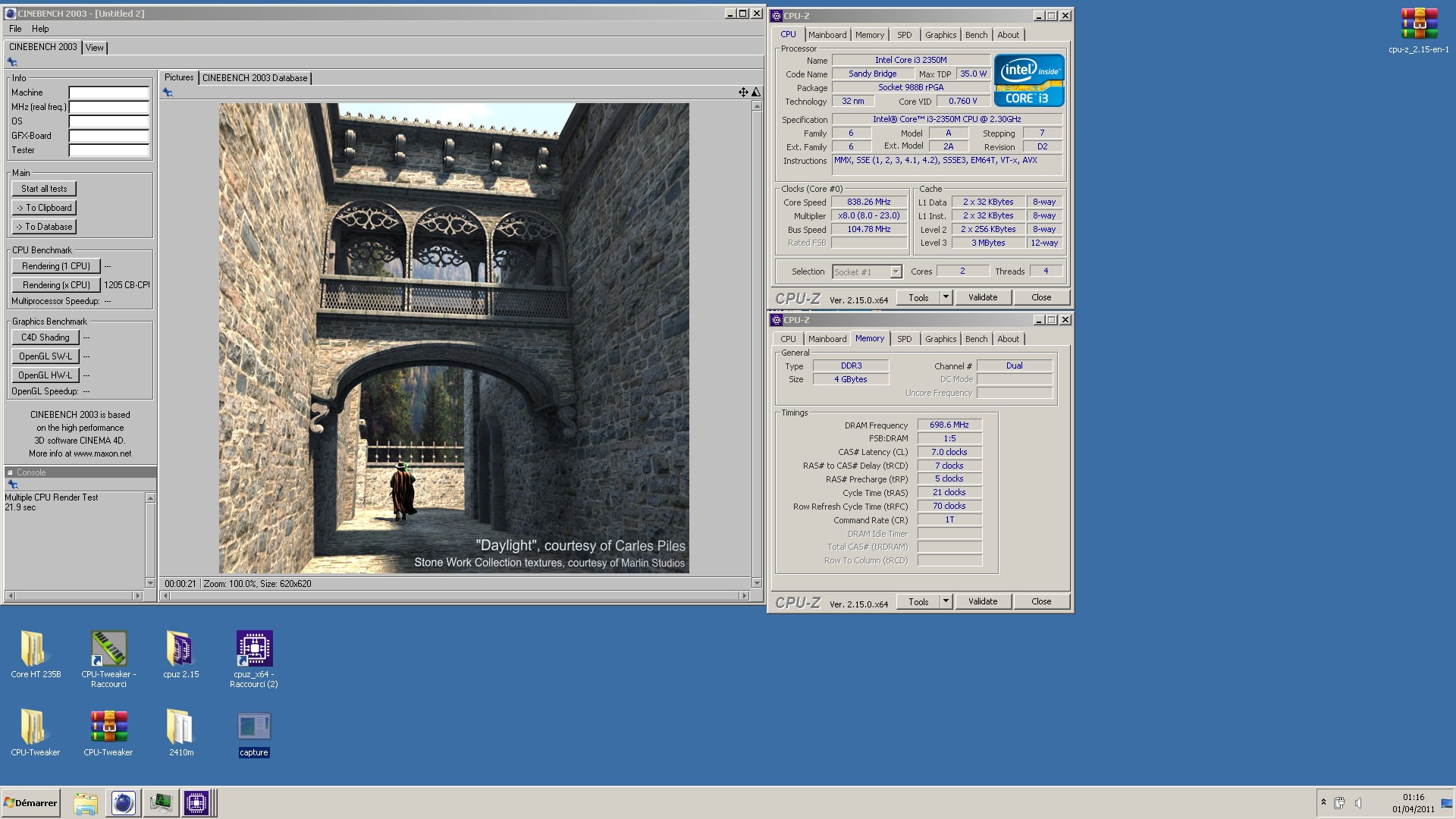The image size is (1456, 819).
Task: Run the OpenGL HW-L benchmark
Action: [45, 375]
